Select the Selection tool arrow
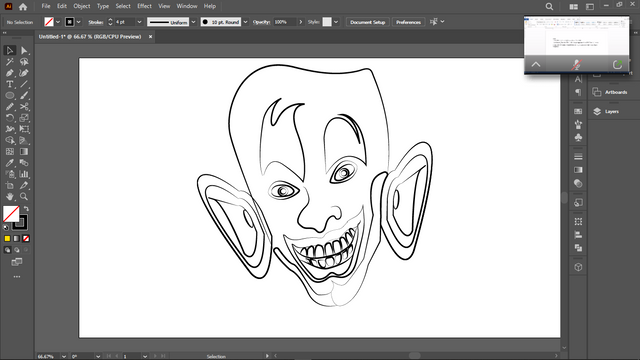 (x=10, y=51)
